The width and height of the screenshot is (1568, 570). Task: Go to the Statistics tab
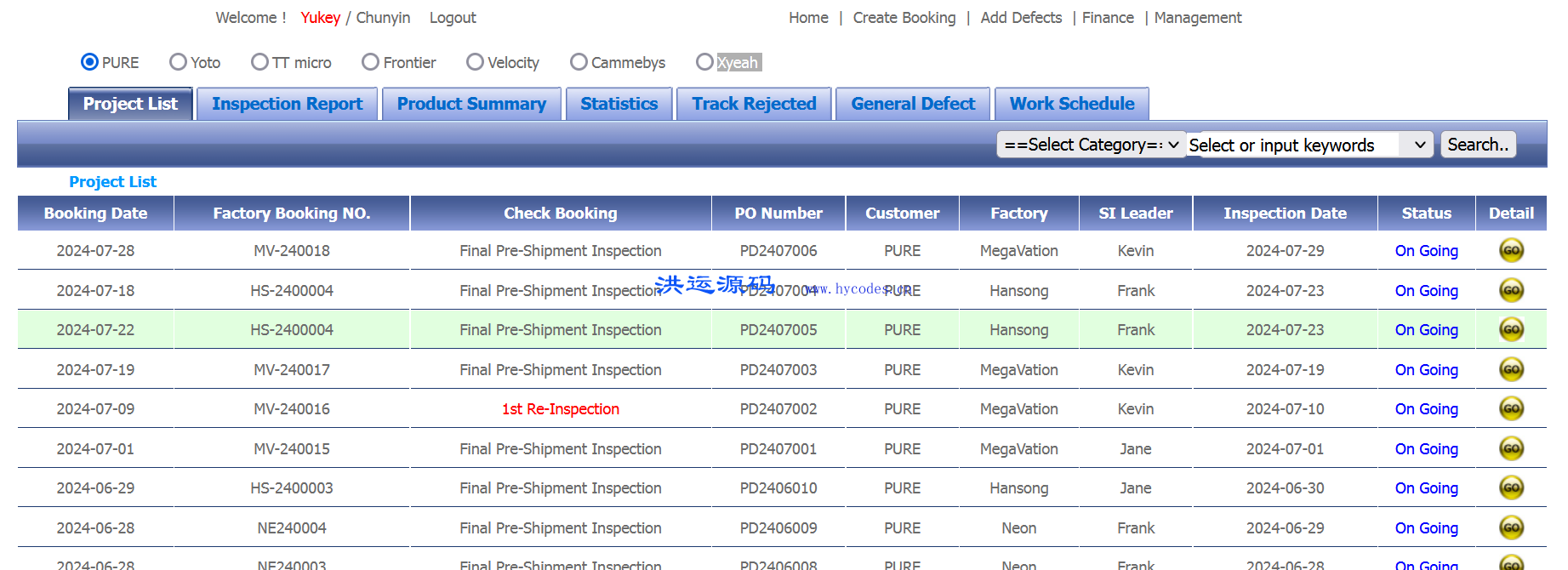coord(619,104)
